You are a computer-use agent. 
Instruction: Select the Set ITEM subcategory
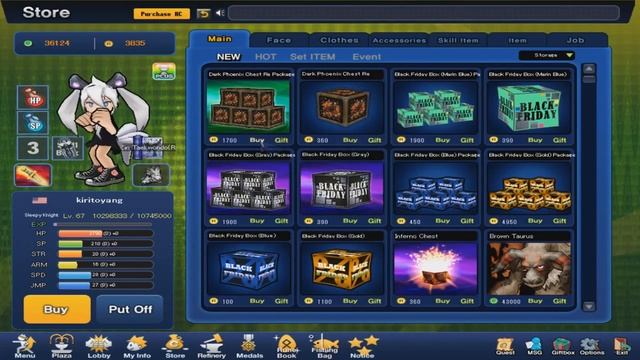point(313,57)
